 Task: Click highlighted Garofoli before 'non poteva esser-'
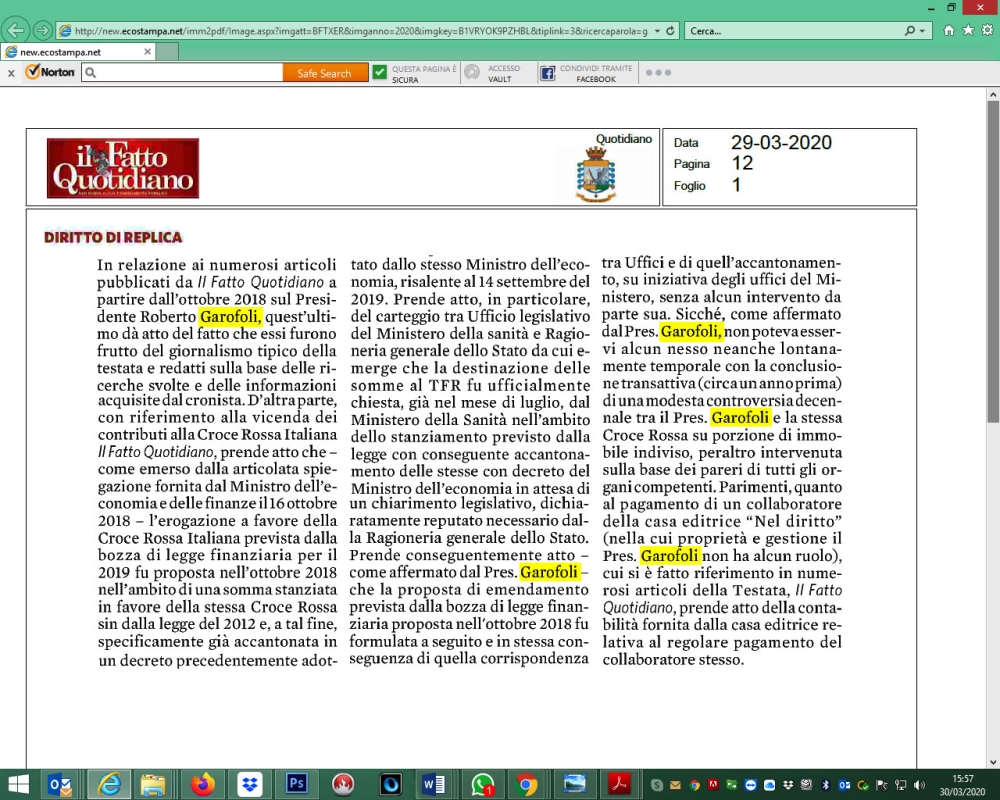coord(691,331)
